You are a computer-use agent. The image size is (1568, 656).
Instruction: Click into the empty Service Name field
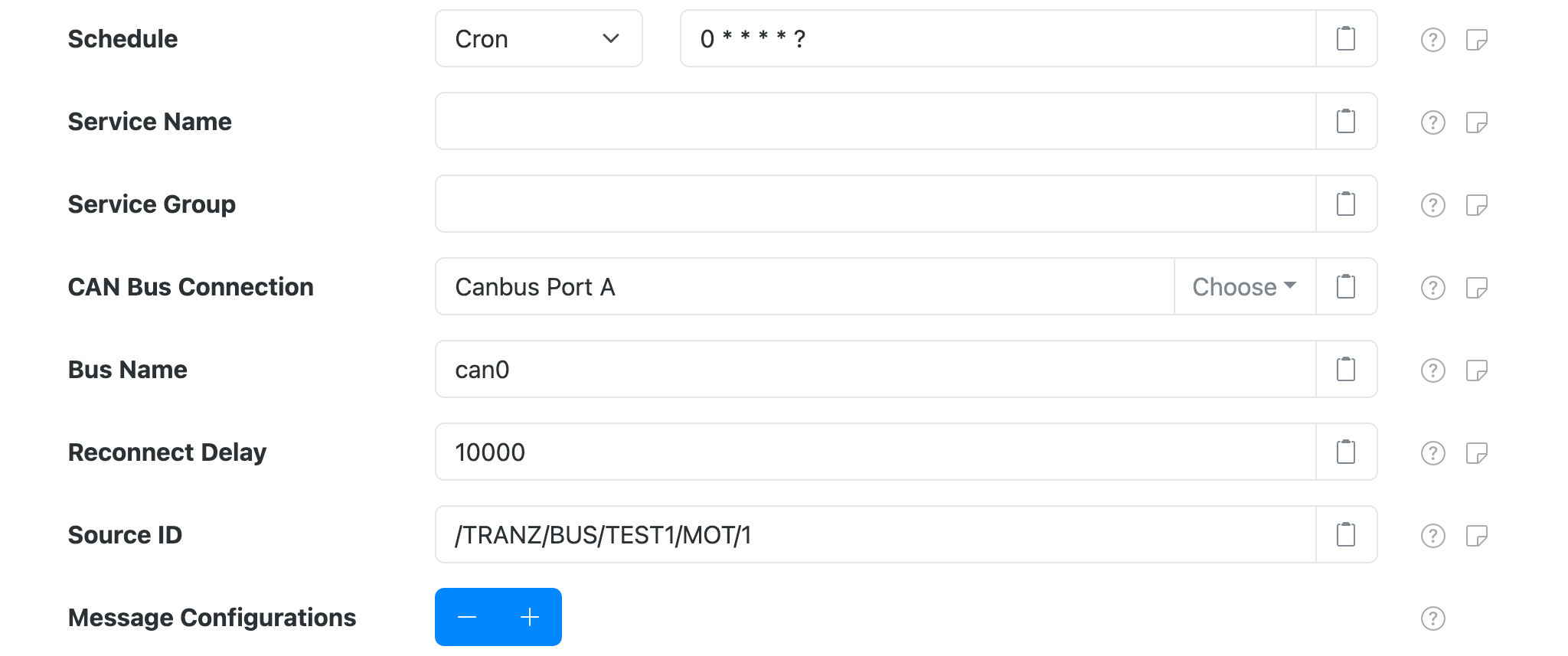[x=842, y=121]
